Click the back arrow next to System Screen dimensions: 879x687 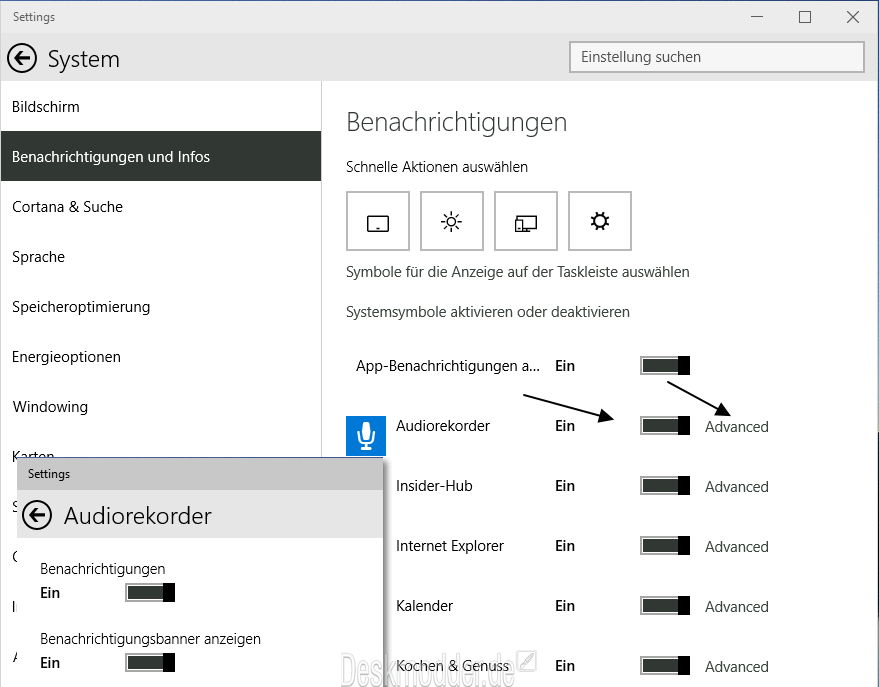pos(21,58)
